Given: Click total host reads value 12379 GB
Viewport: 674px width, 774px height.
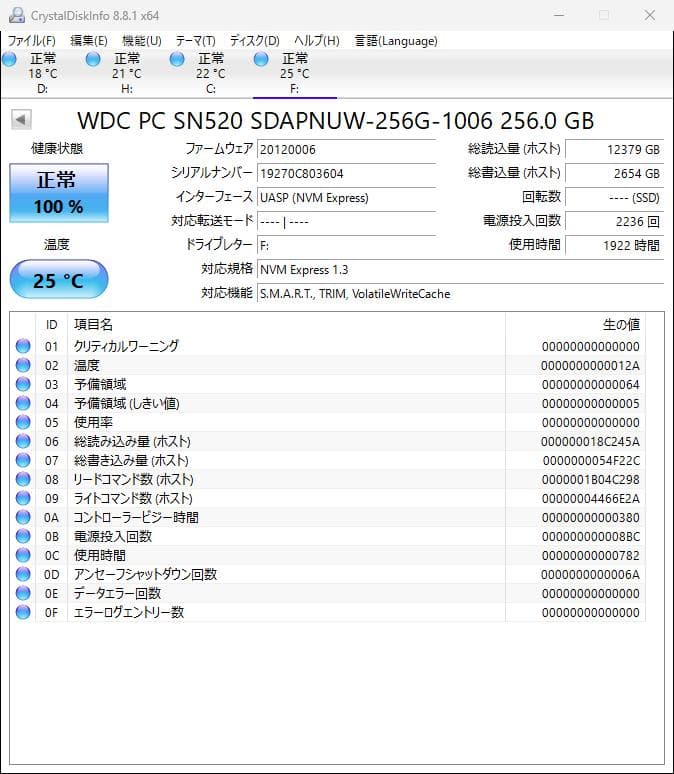Looking at the screenshot, I should 614,150.
